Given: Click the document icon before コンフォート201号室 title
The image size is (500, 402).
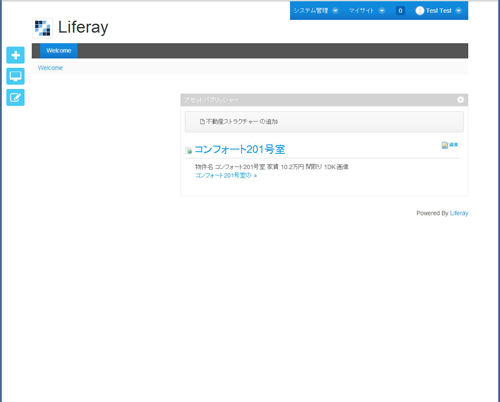Looking at the screenshot, I should pyautogui.click(x=188, y=150).
